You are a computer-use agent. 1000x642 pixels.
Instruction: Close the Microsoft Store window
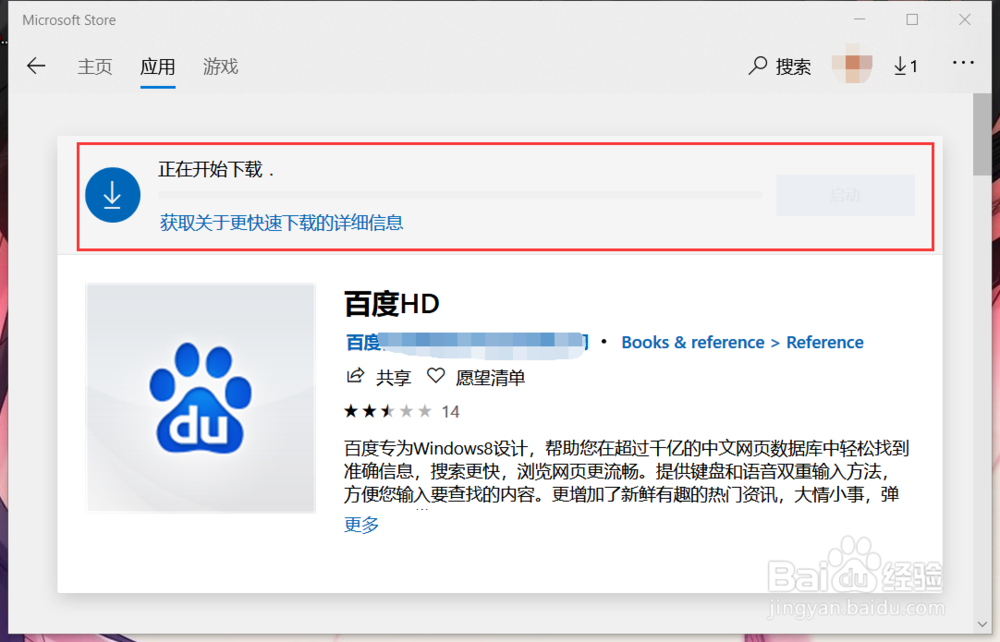pos(965,20)
